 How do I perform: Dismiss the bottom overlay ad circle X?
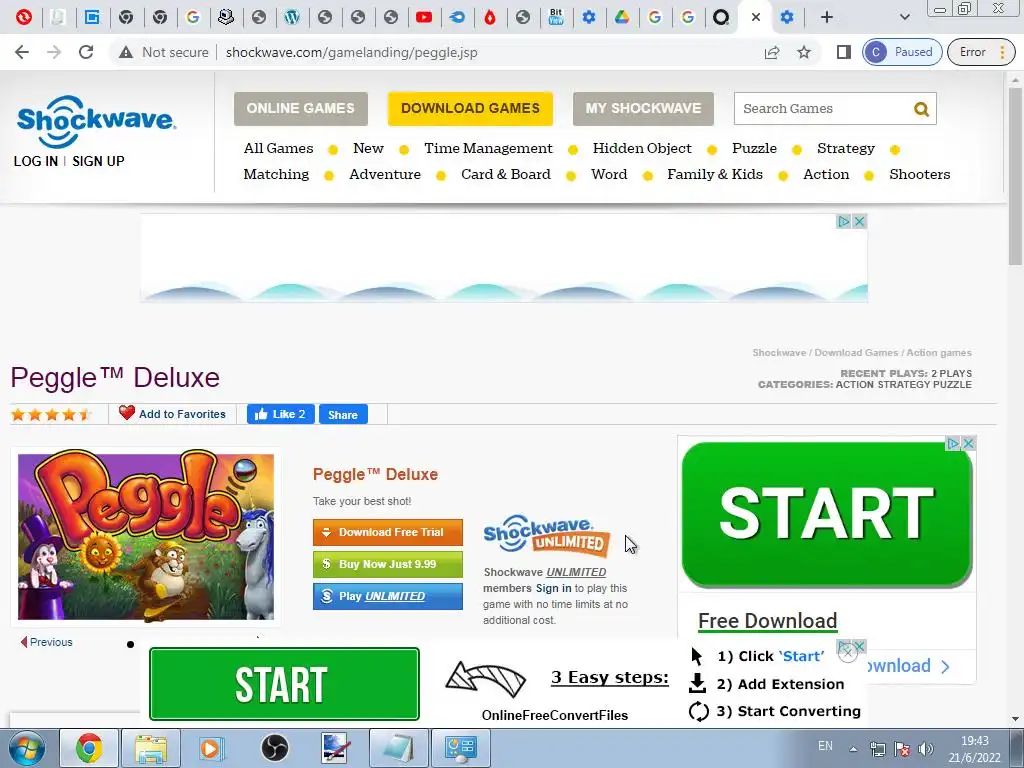[x=847, y=652]
